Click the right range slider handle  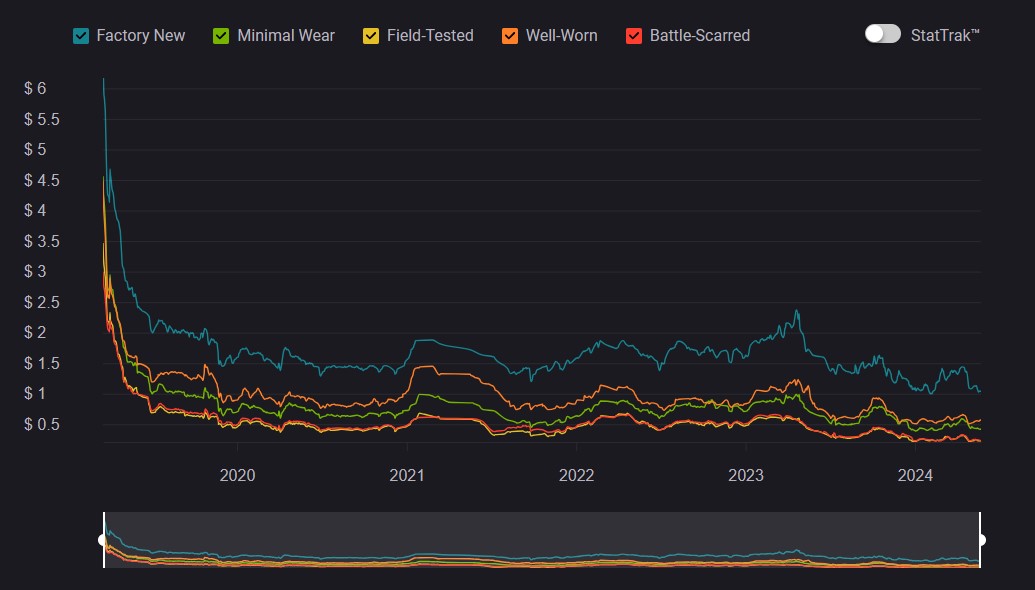(x=980, y=540)
